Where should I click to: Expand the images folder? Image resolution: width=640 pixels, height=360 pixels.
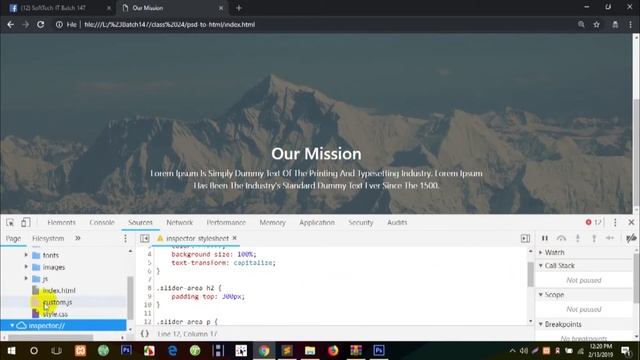tap(26, 267)
